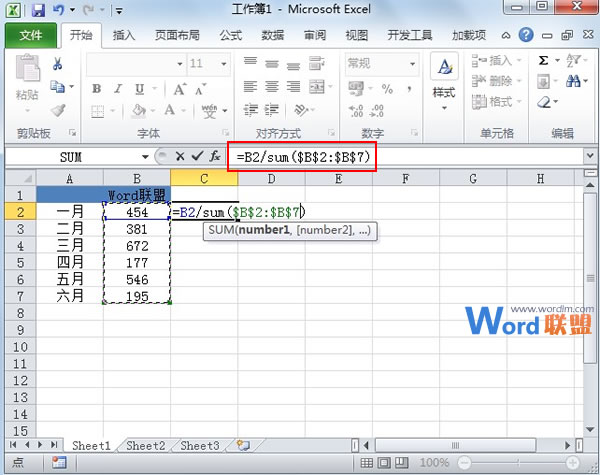Confirm formula with the Enter checkmark
The image size is (600, 475).
click(x=197, y=157)
